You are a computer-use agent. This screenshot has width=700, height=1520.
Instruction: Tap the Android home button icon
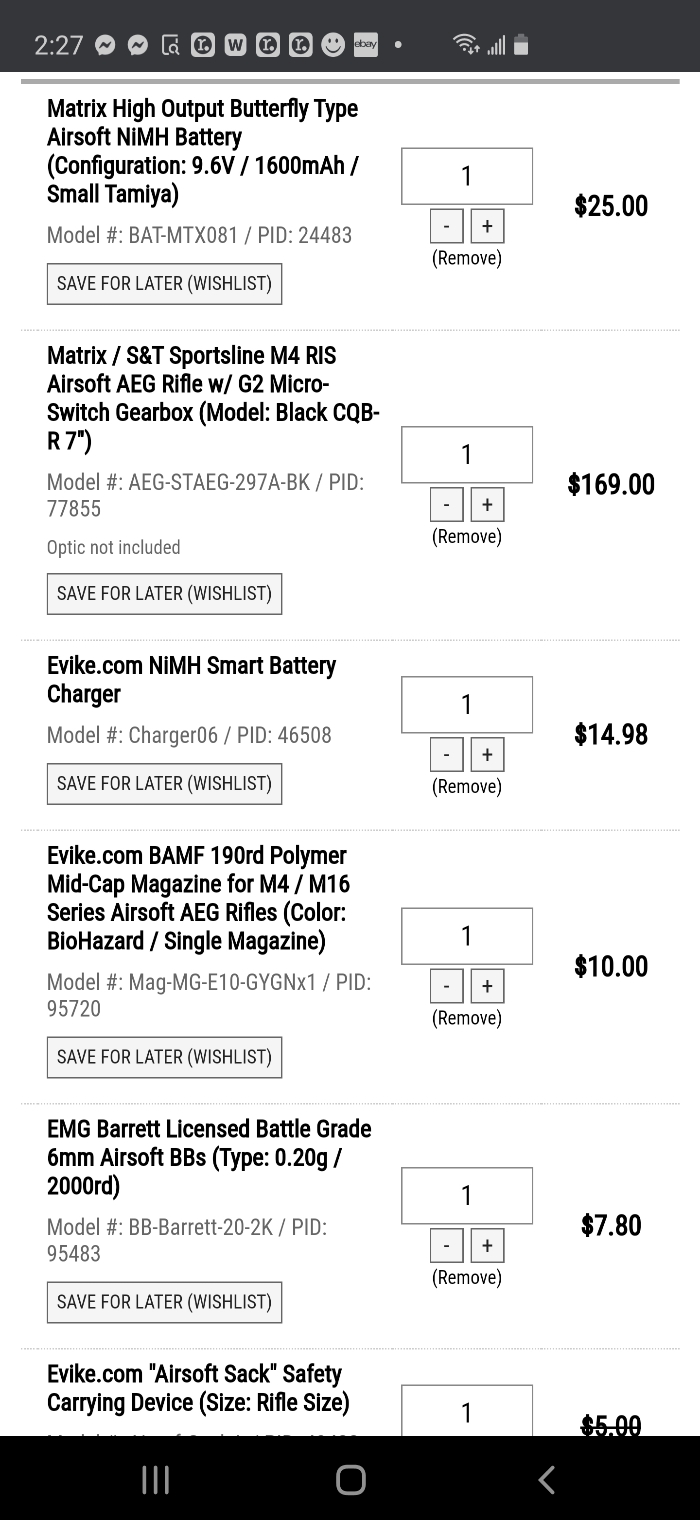coord(350,1480)
